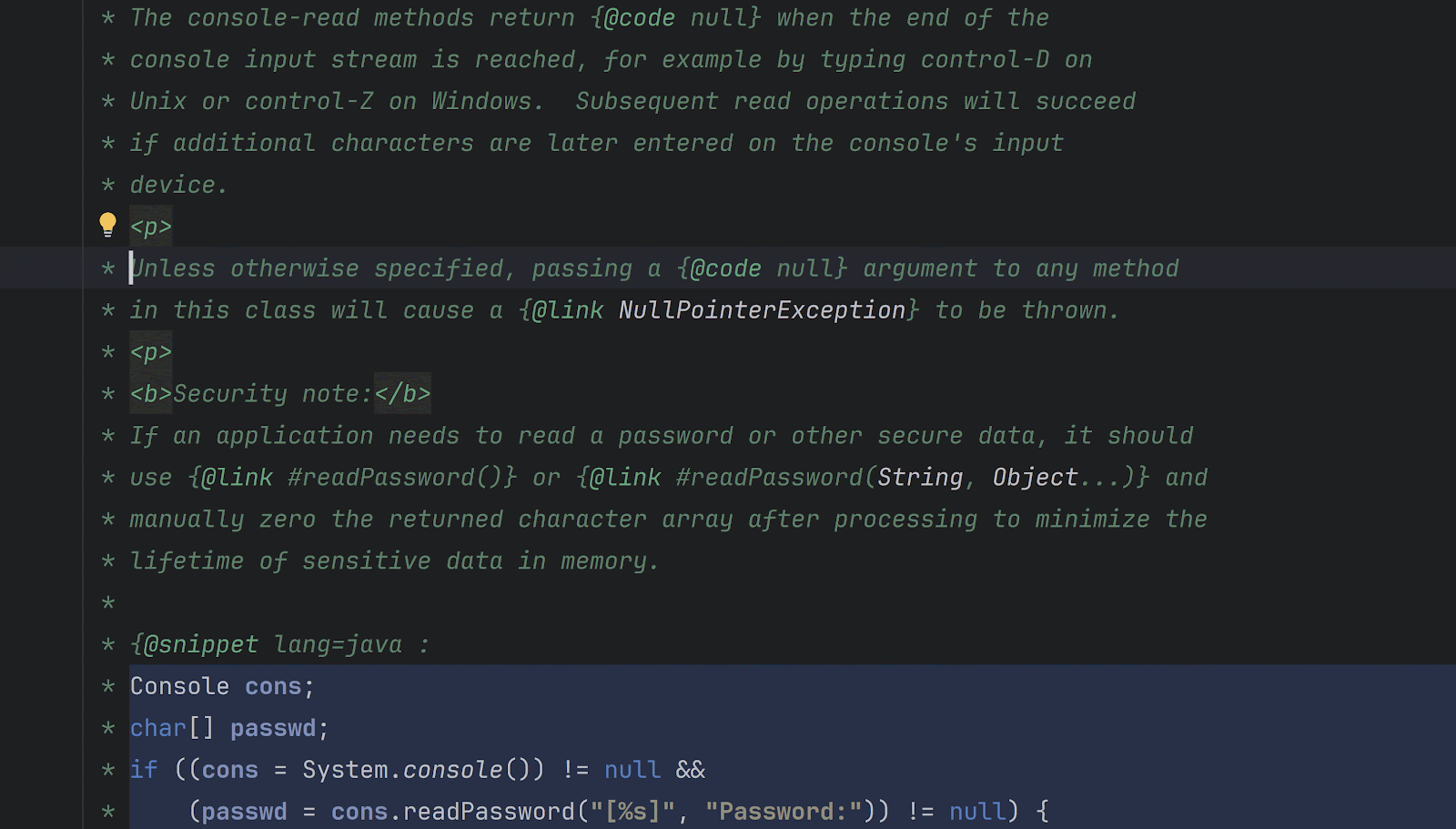The image size is (1456, 829).
Task: Click the #readPassword(String, Object...) link
Action: pyautogui.click(x=864, y=478)
